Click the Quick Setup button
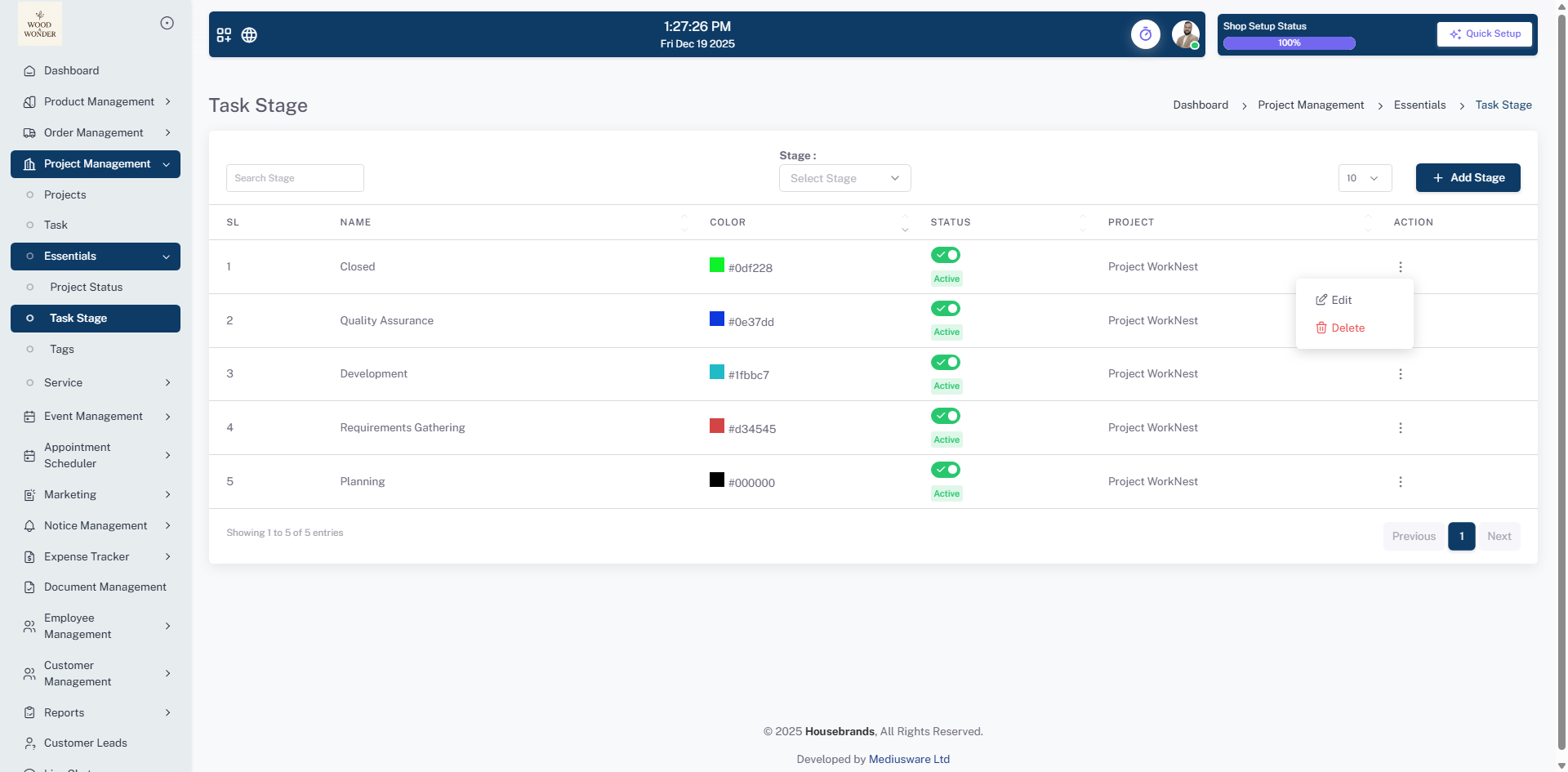 1484,34
